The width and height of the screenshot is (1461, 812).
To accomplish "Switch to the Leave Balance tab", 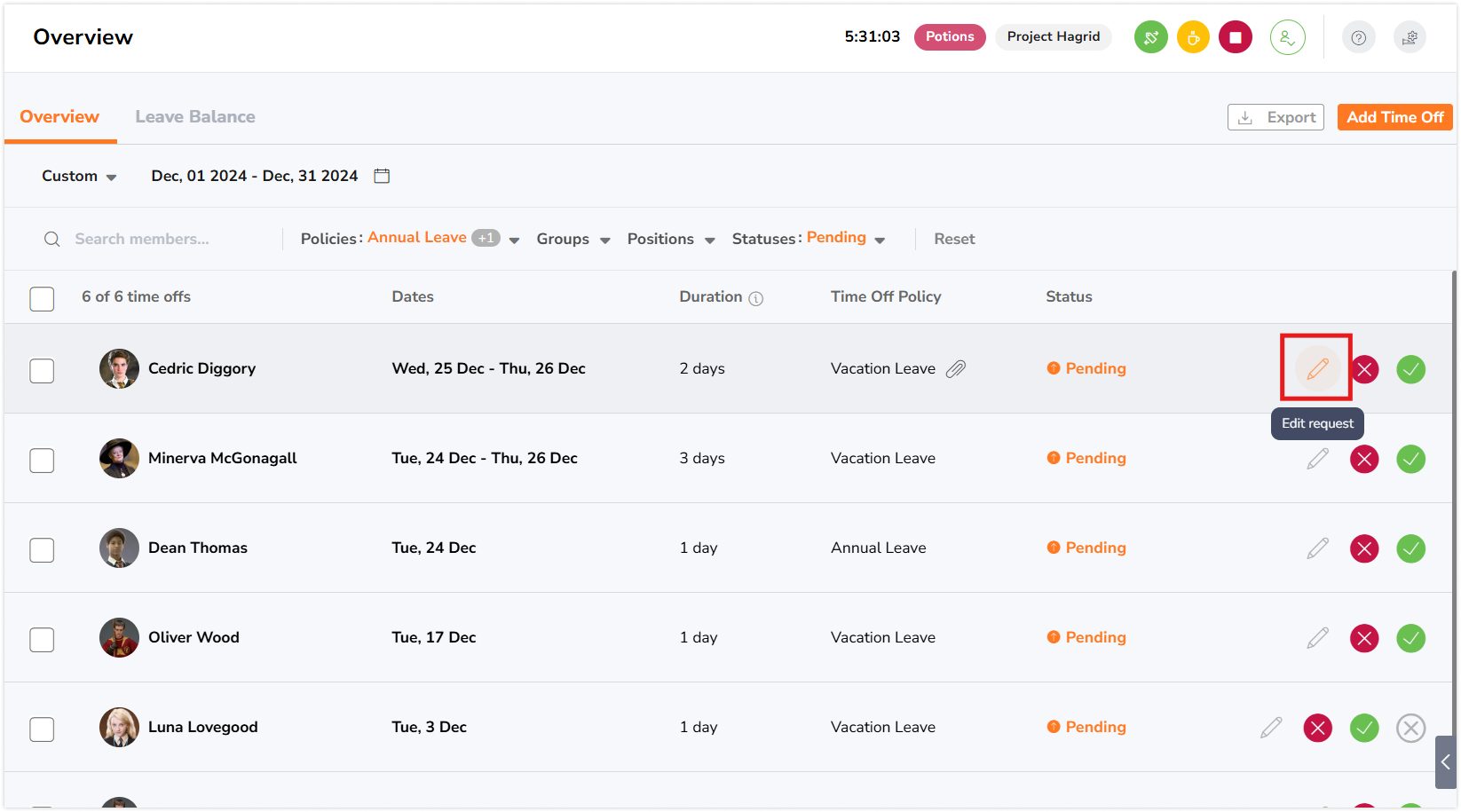I will pyautogui.click(x=194, y=117).
